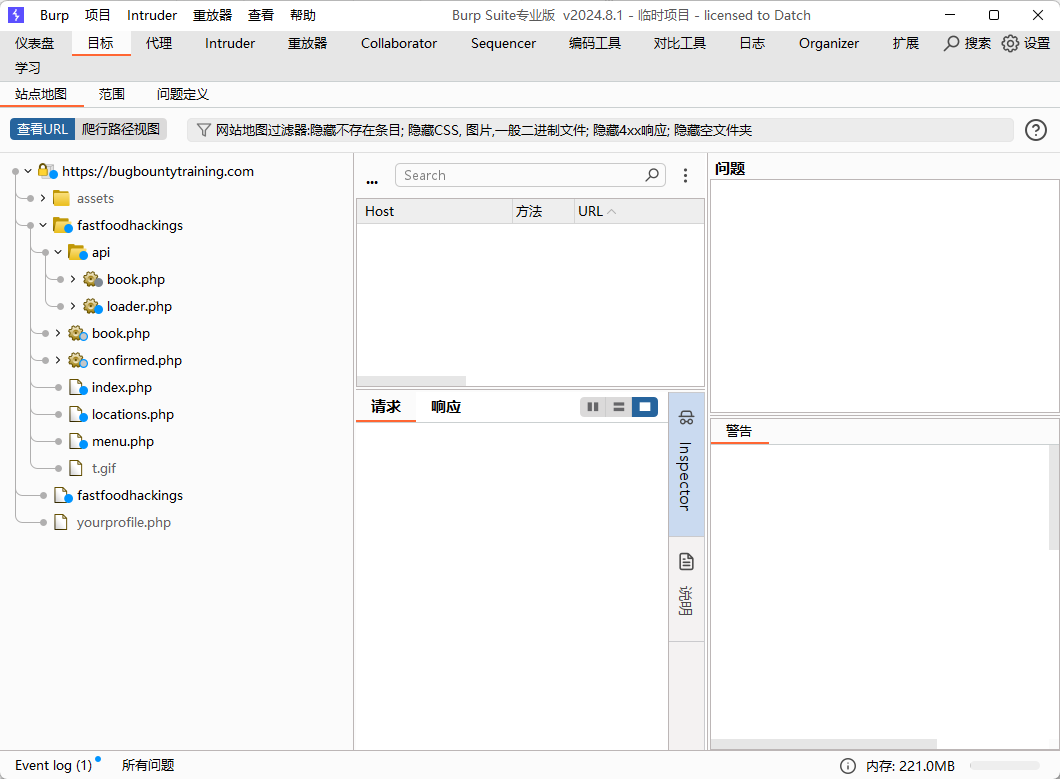Open the 项目 menu
Image resolution: width=1060 pixels, height=779 pixels.
97,15
